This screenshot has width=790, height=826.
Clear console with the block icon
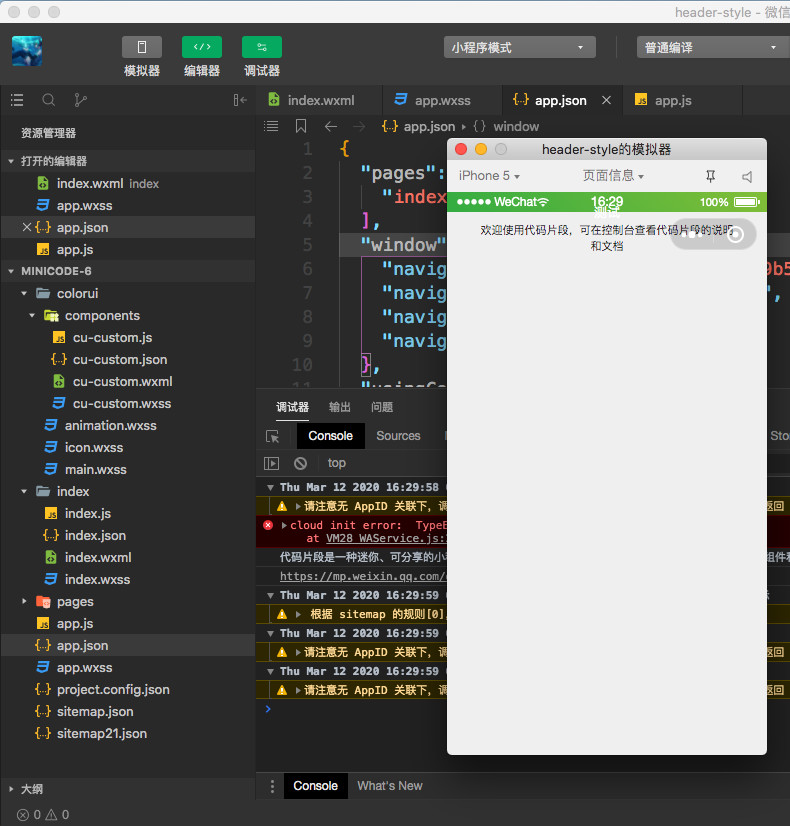[300, 463]
